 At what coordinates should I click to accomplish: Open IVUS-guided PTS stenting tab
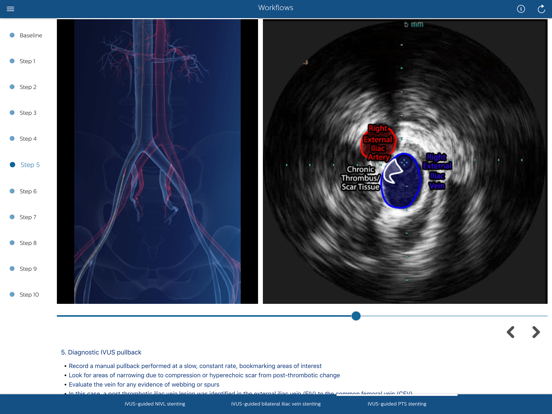397,404
